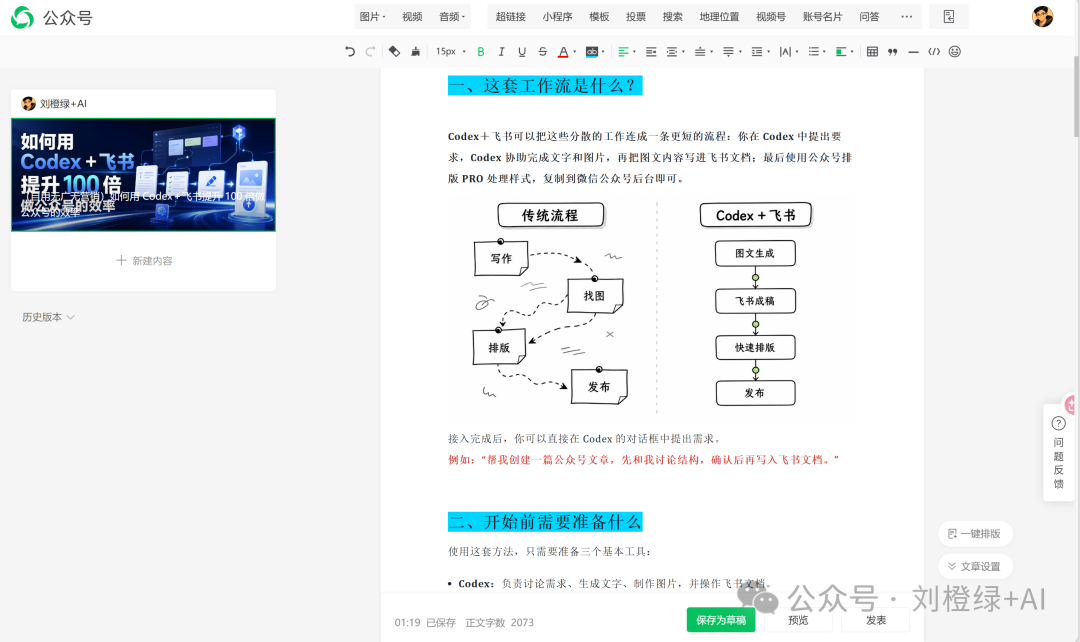
Task: Select the article cover thumbnail in sidebar
Action: [x=143, y=174]
